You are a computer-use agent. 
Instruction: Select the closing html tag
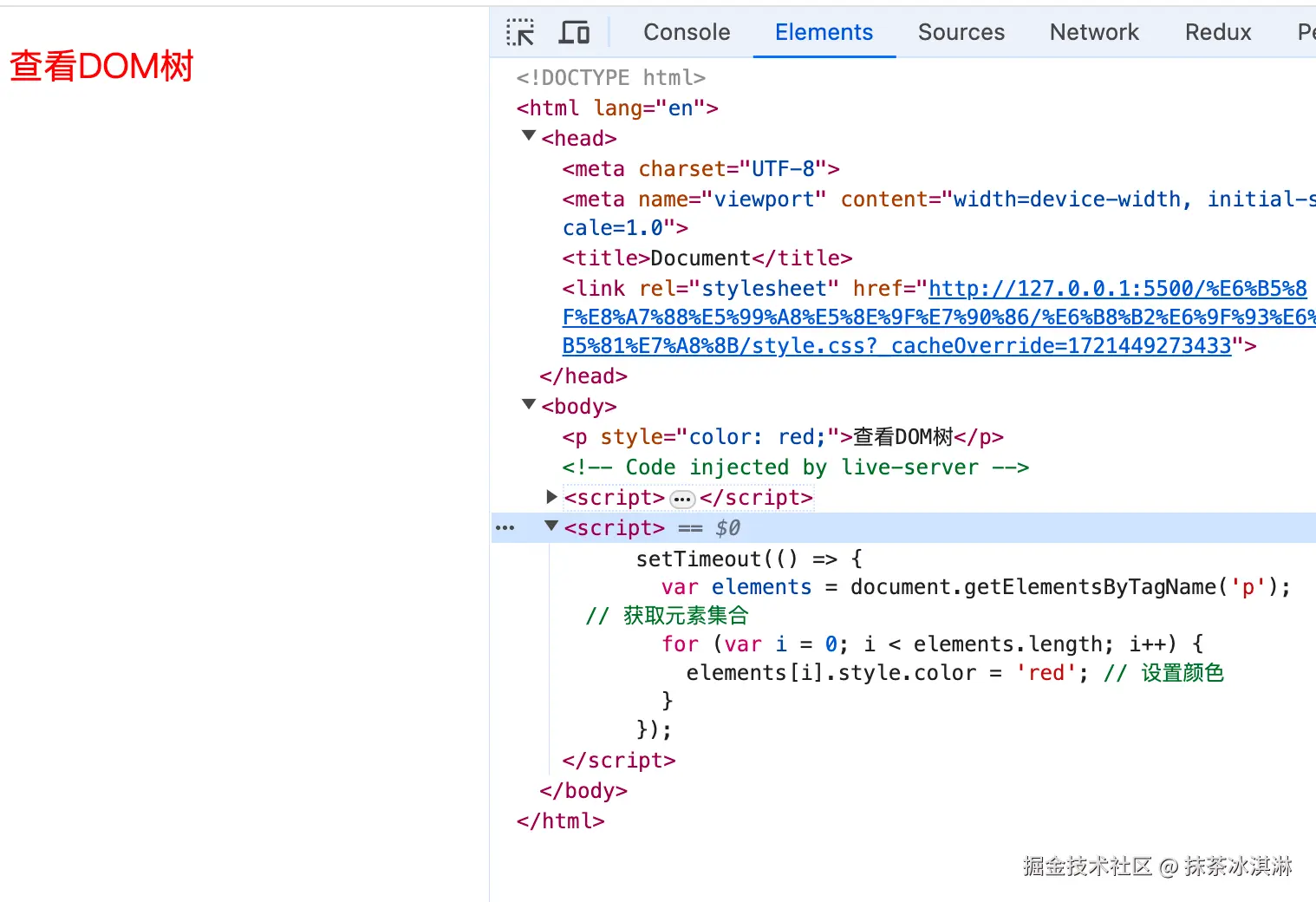pos(561,820)
